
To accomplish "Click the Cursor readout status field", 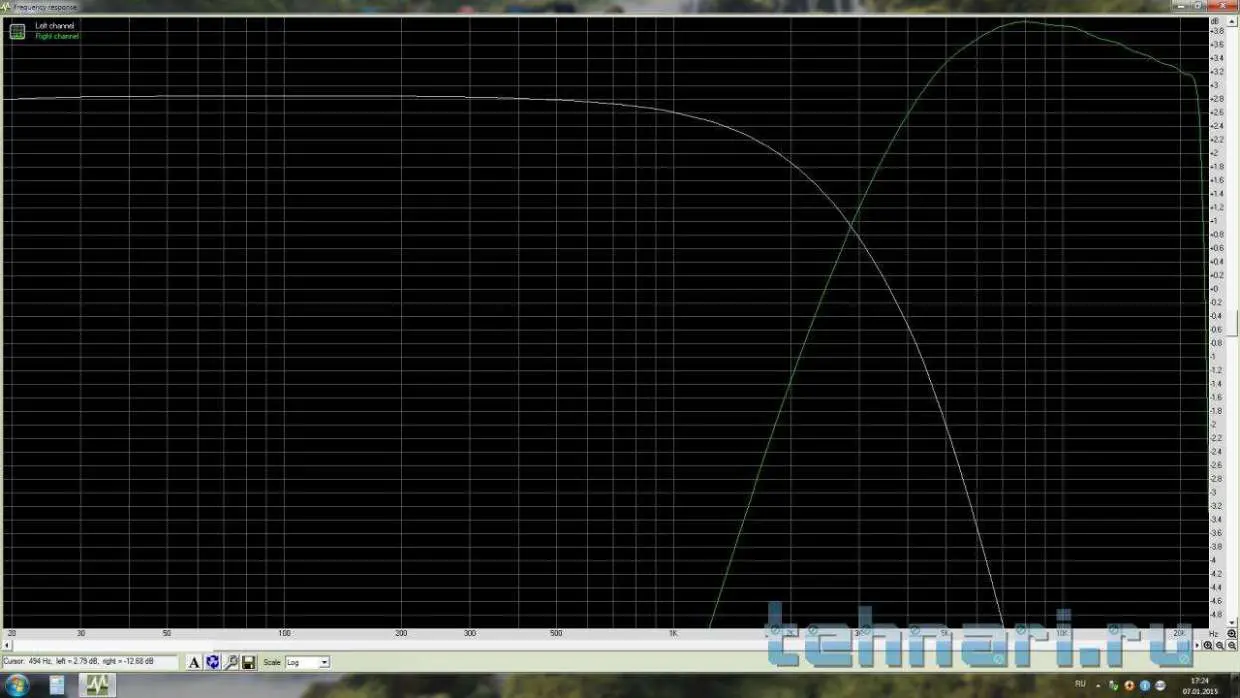I will 90,662.
